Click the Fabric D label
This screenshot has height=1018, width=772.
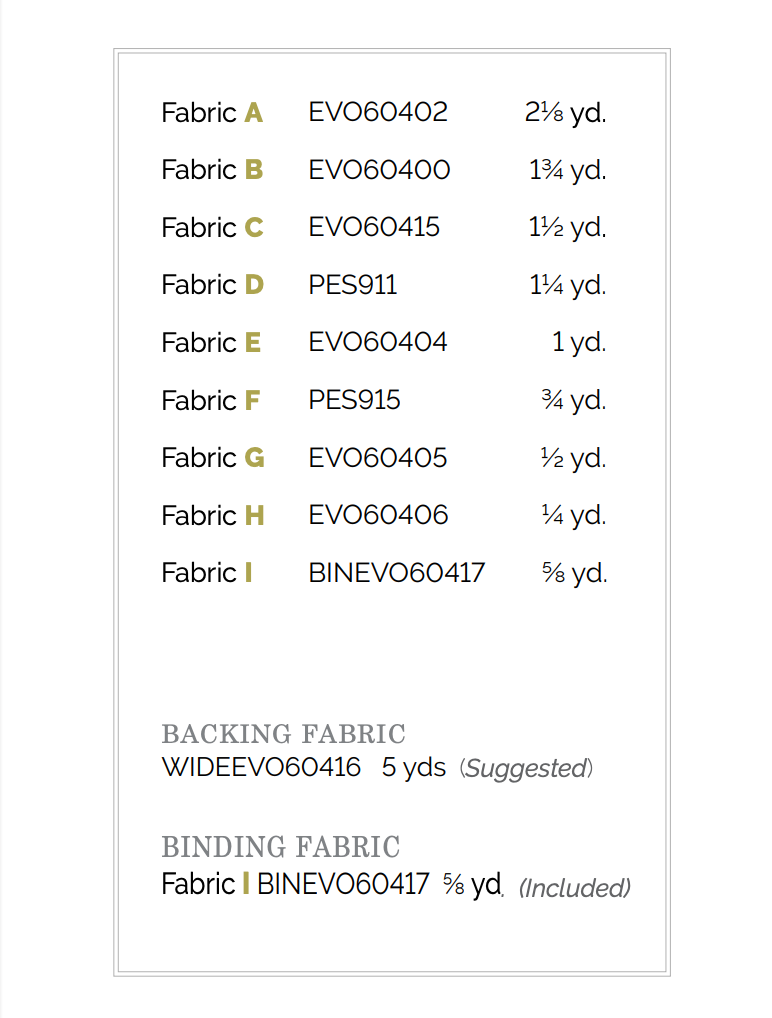pyautogui.click(x=212, y=285)
